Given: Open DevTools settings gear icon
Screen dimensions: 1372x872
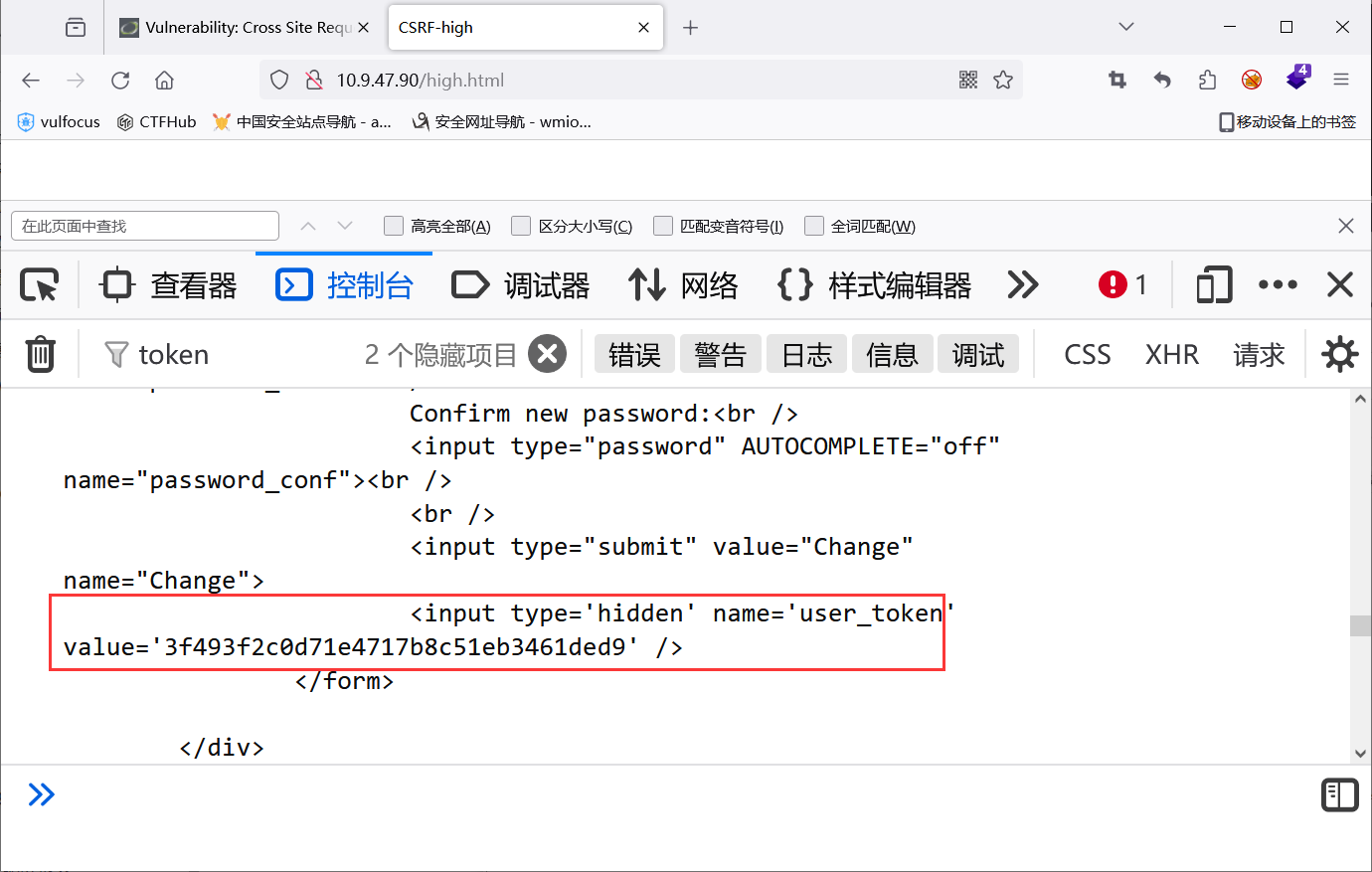Looking at the screenshot, I should [1339, 353].
